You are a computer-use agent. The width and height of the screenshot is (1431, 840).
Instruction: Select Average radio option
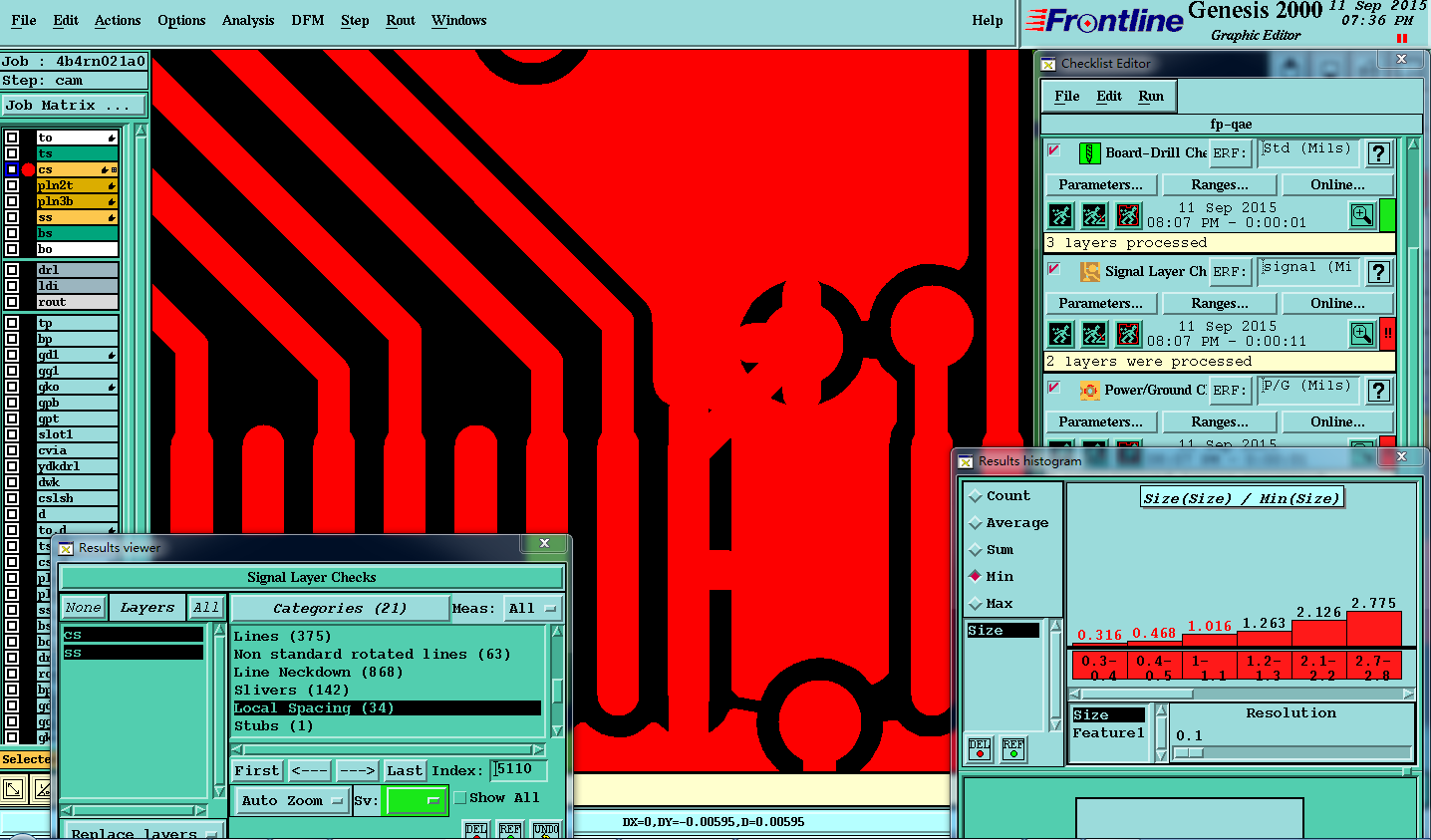pyautogui.click(x=976, y=523)
